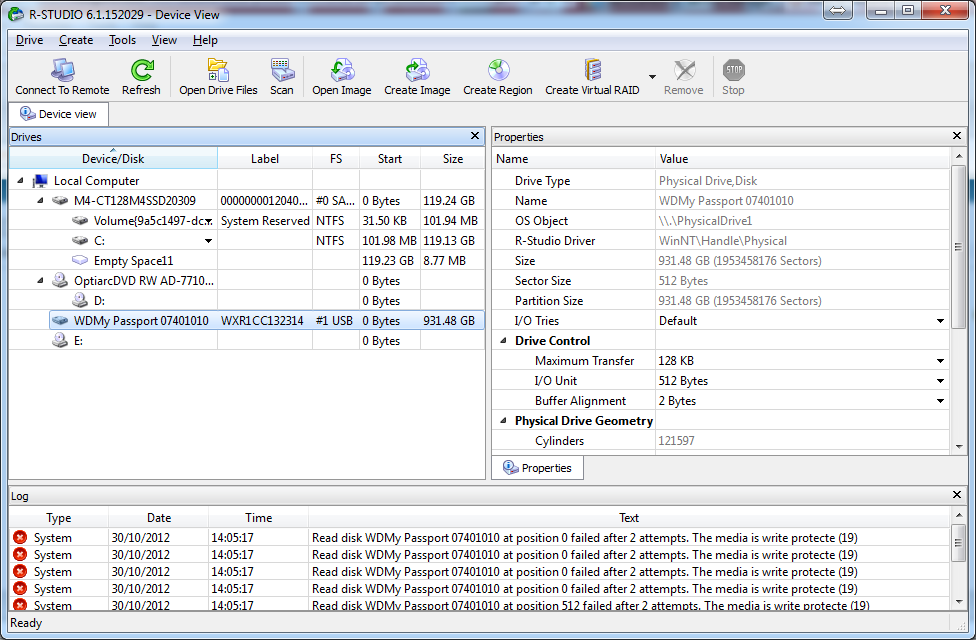Click the Type column header in Log
The image size is (976, 640).
coord(59,517)
